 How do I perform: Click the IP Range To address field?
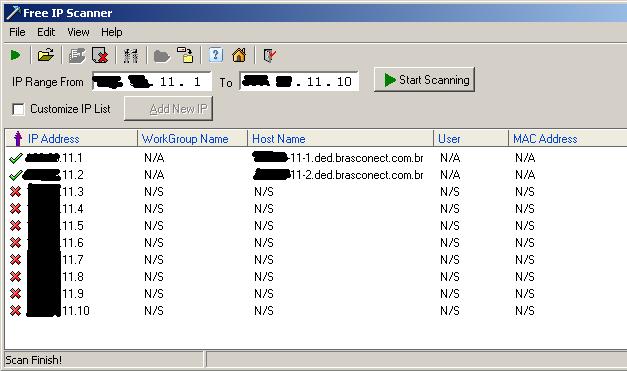pos(299,82)
